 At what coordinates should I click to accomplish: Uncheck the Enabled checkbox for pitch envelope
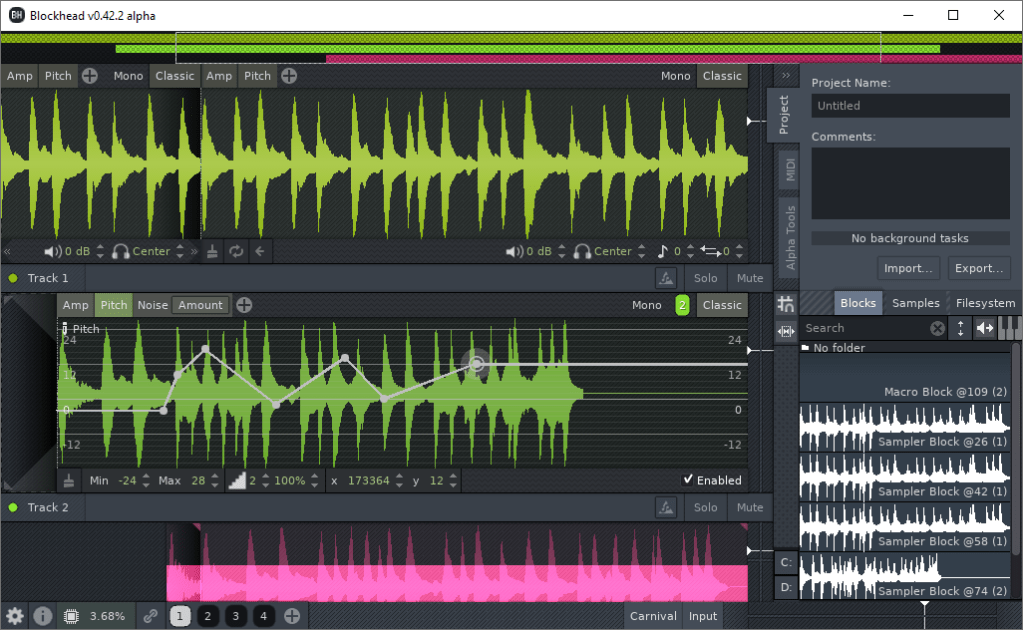click(688, 480)
